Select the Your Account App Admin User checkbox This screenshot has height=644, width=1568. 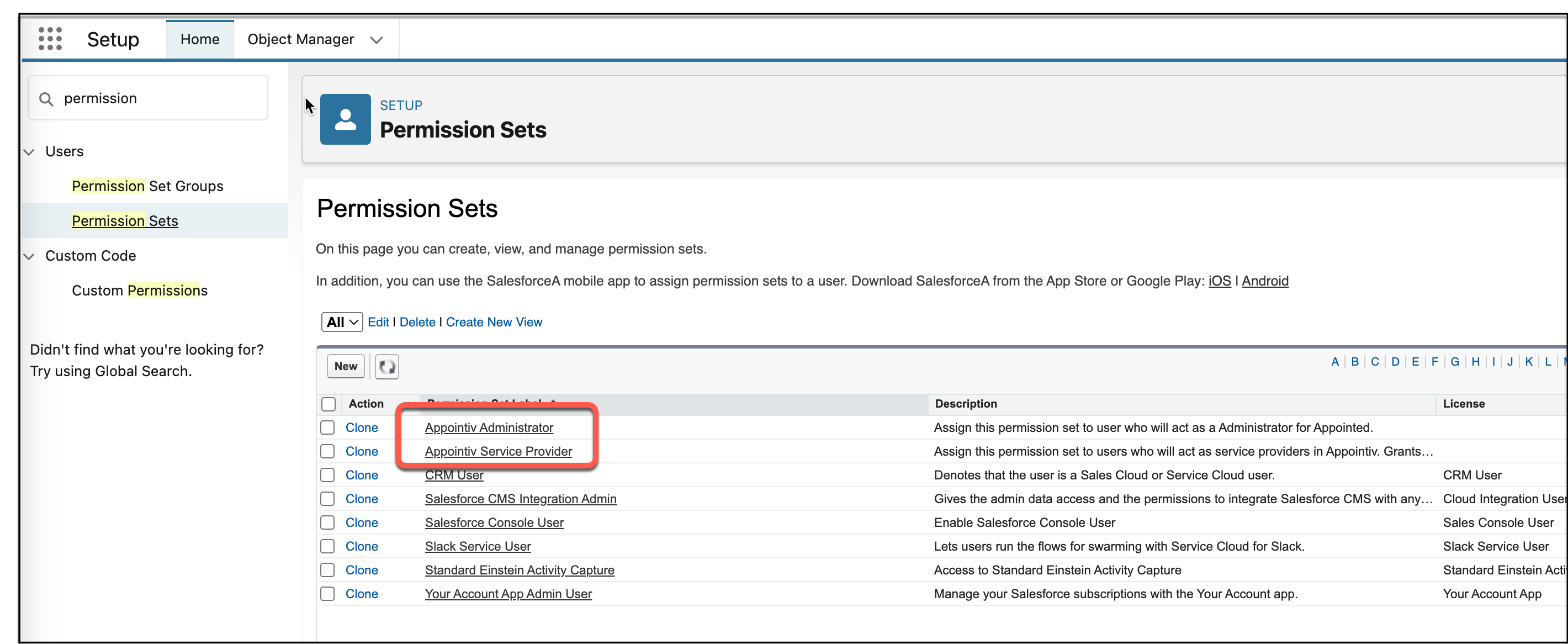tap(327, 594)
